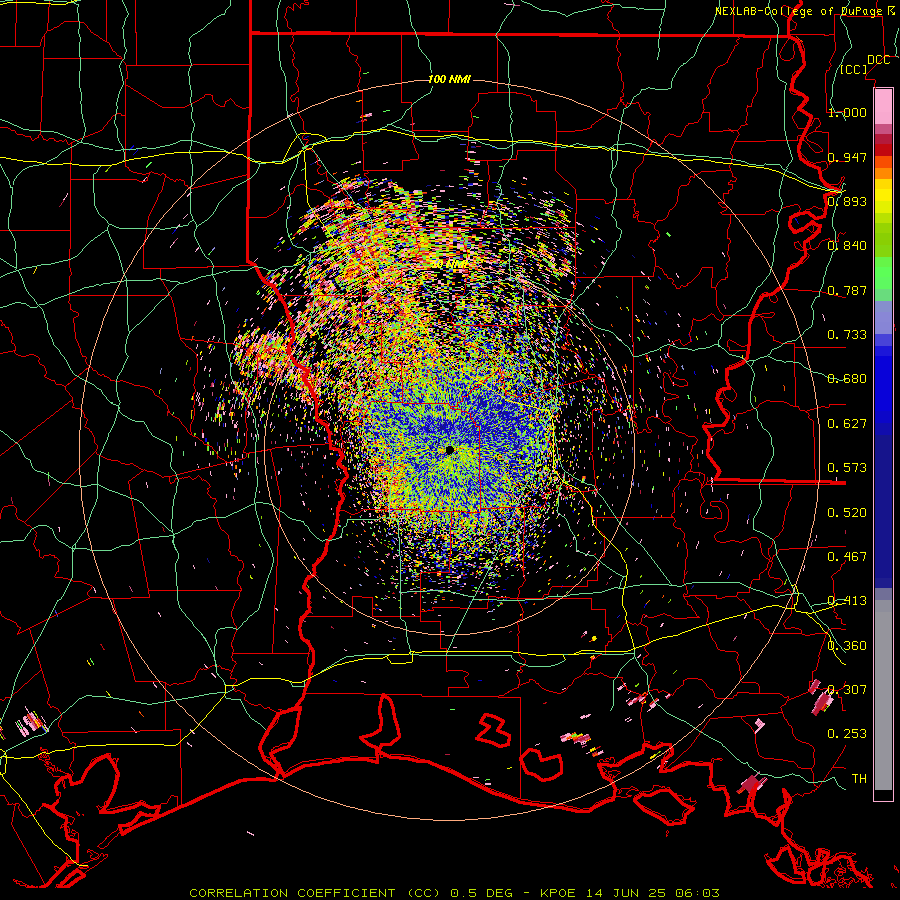Click the 06:03 timestamp in the bottom caption
The height and width of the screenshot is (900, 900).
pos(697,893)
